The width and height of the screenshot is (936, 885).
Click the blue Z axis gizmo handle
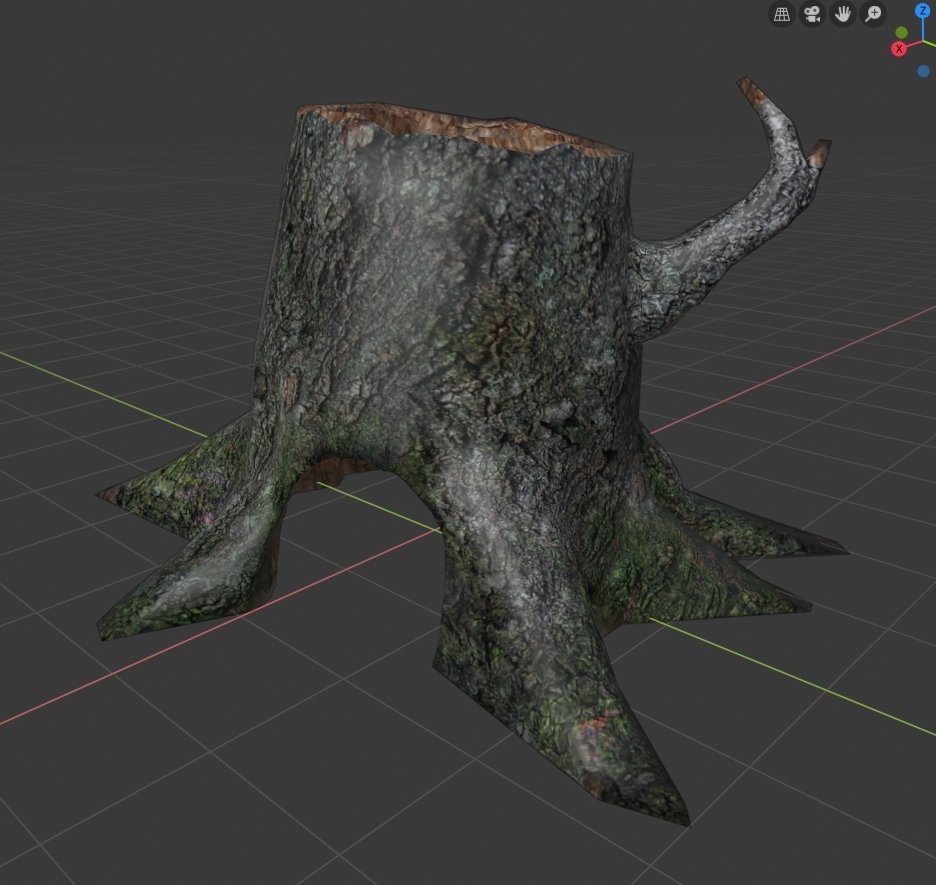pos(923,11)
